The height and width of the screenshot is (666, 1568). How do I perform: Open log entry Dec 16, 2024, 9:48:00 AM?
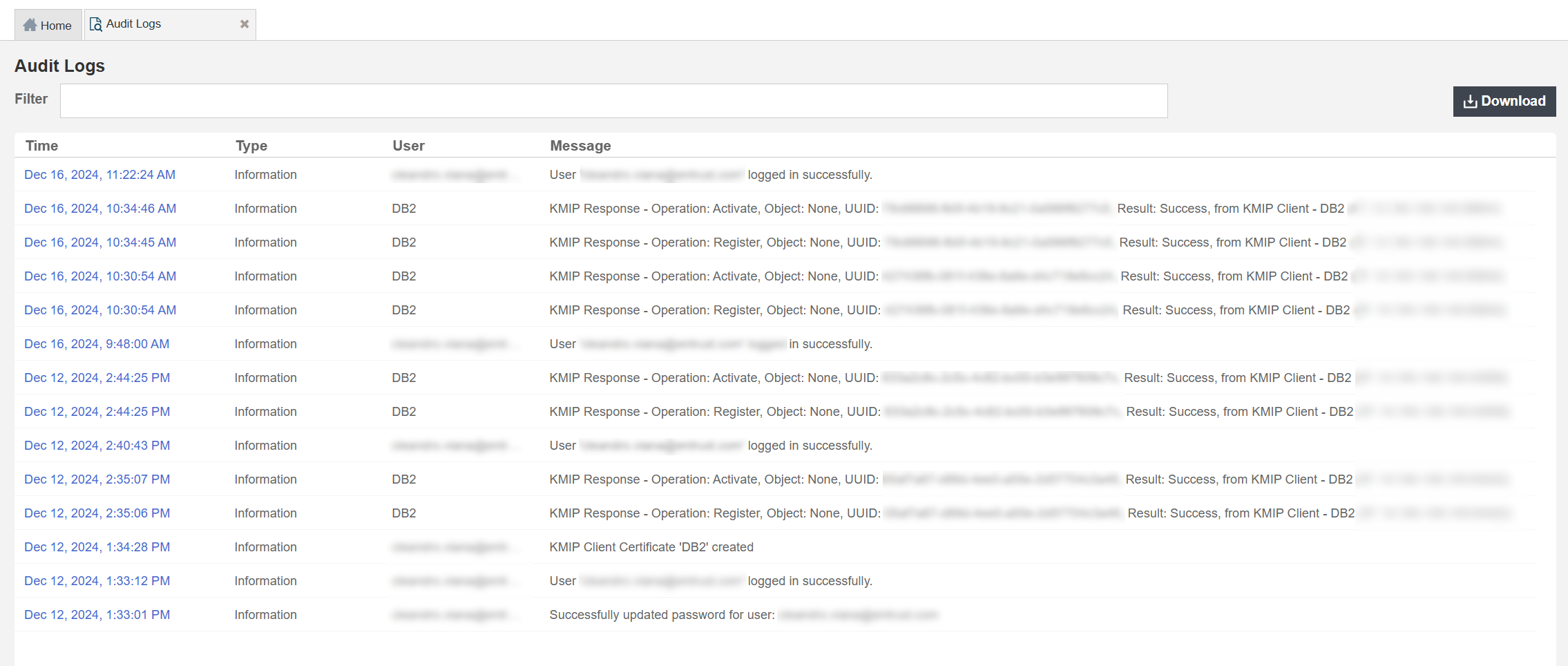(97, 344)
